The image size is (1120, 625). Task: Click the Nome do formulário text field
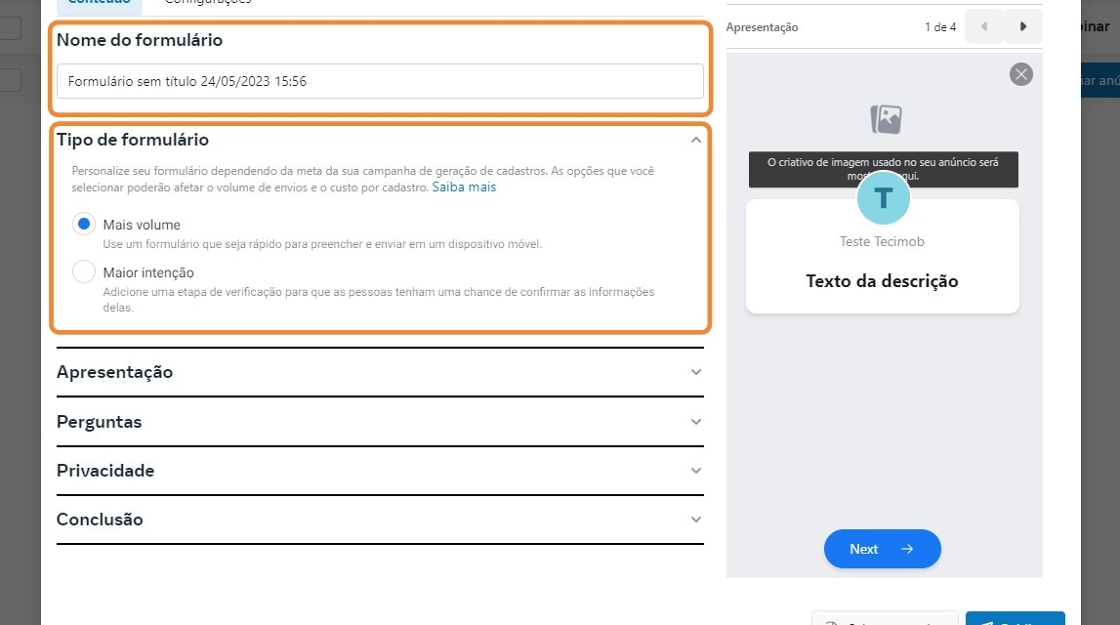380,81
